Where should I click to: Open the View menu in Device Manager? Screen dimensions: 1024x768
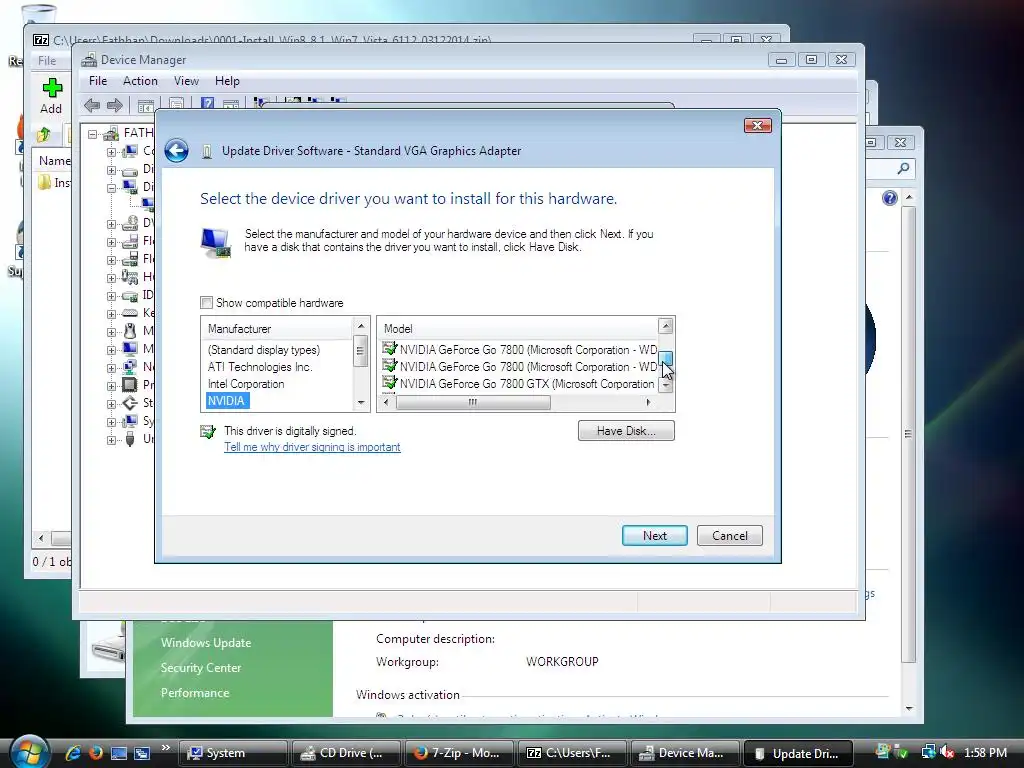[x=186, y=81]
